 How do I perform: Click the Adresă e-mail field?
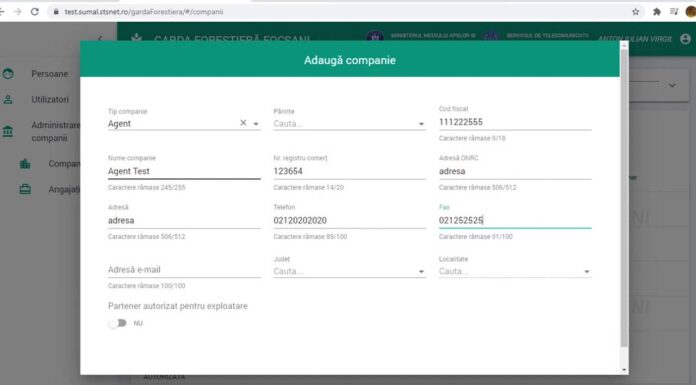(184, 270)
